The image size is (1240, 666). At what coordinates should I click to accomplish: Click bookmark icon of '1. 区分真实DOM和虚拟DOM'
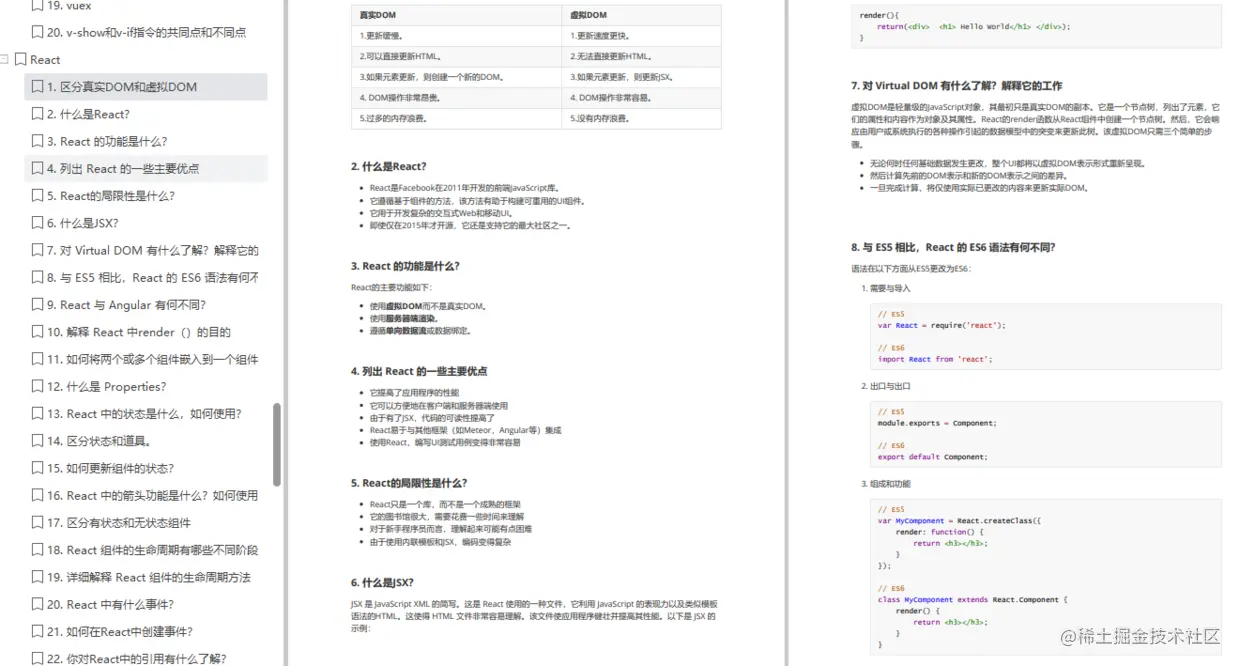(x=37, y=87)
